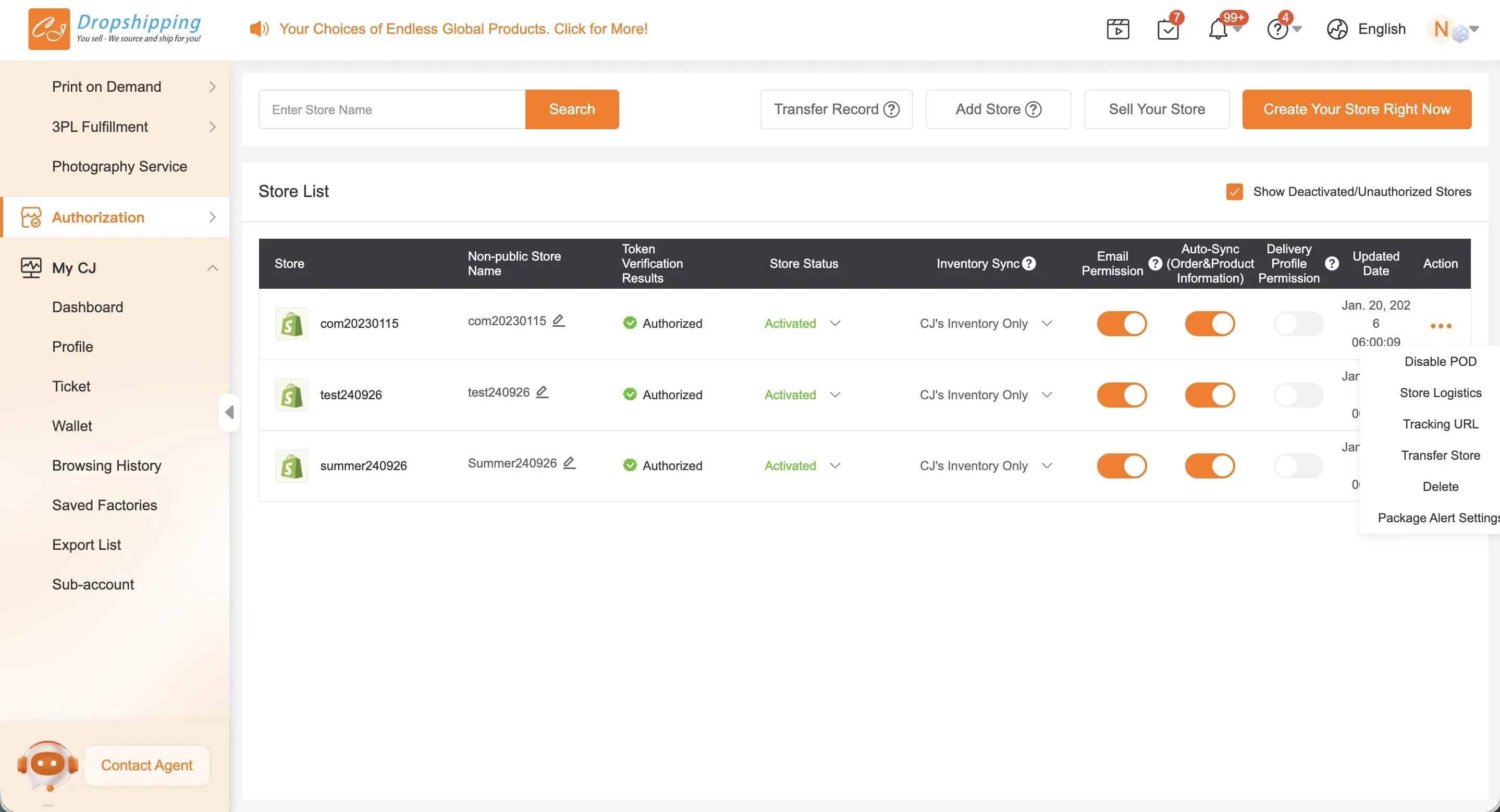Open the video tutorials icon in header
Screen dimensions: 1500x812
[1117, 29]
